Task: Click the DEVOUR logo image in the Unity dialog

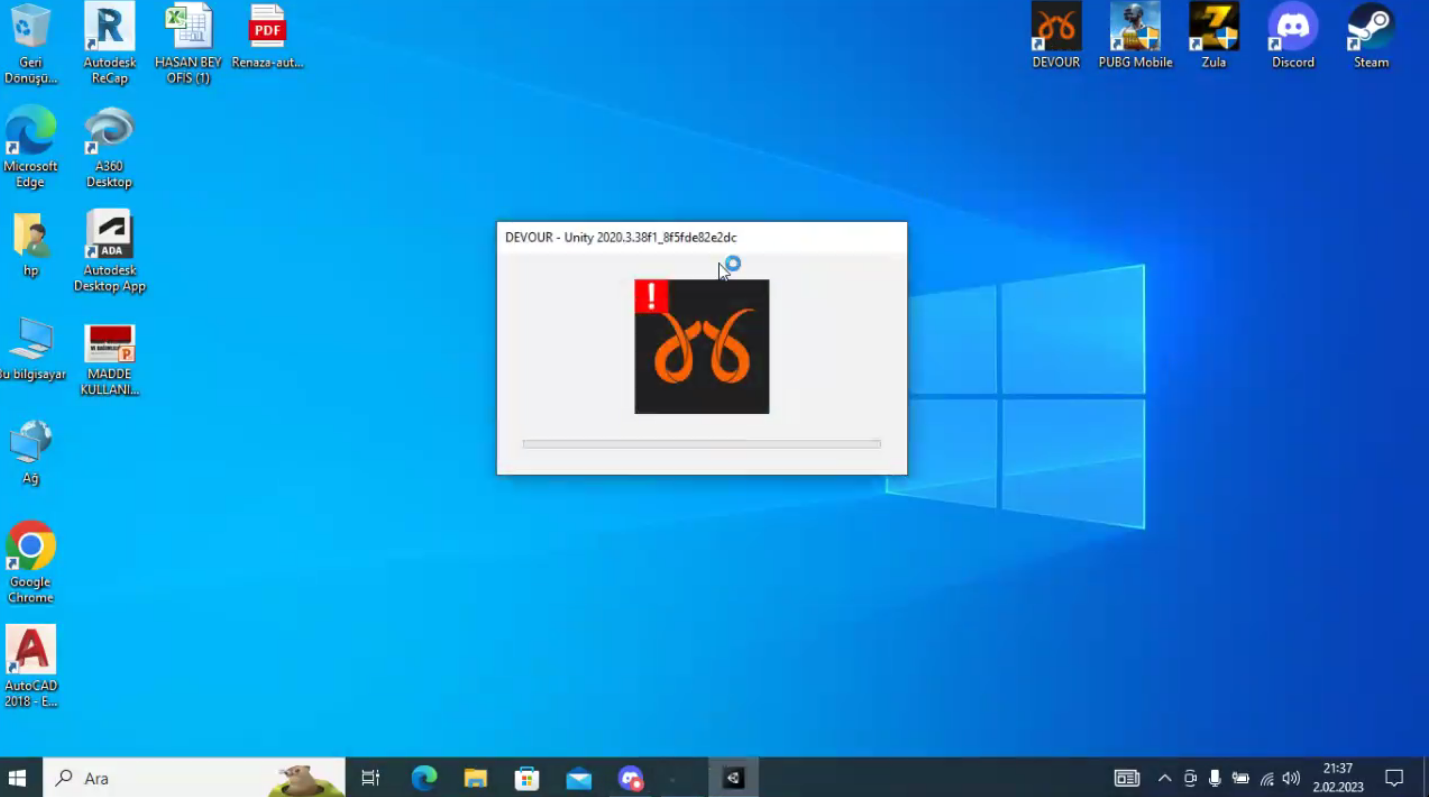Action: [702, 346]
